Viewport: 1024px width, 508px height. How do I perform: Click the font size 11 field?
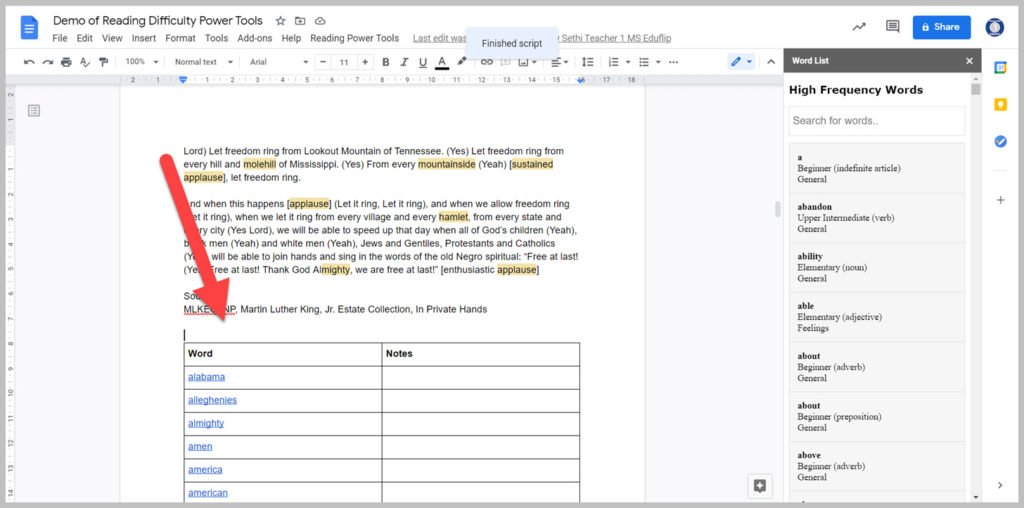(x=344, y=62)
